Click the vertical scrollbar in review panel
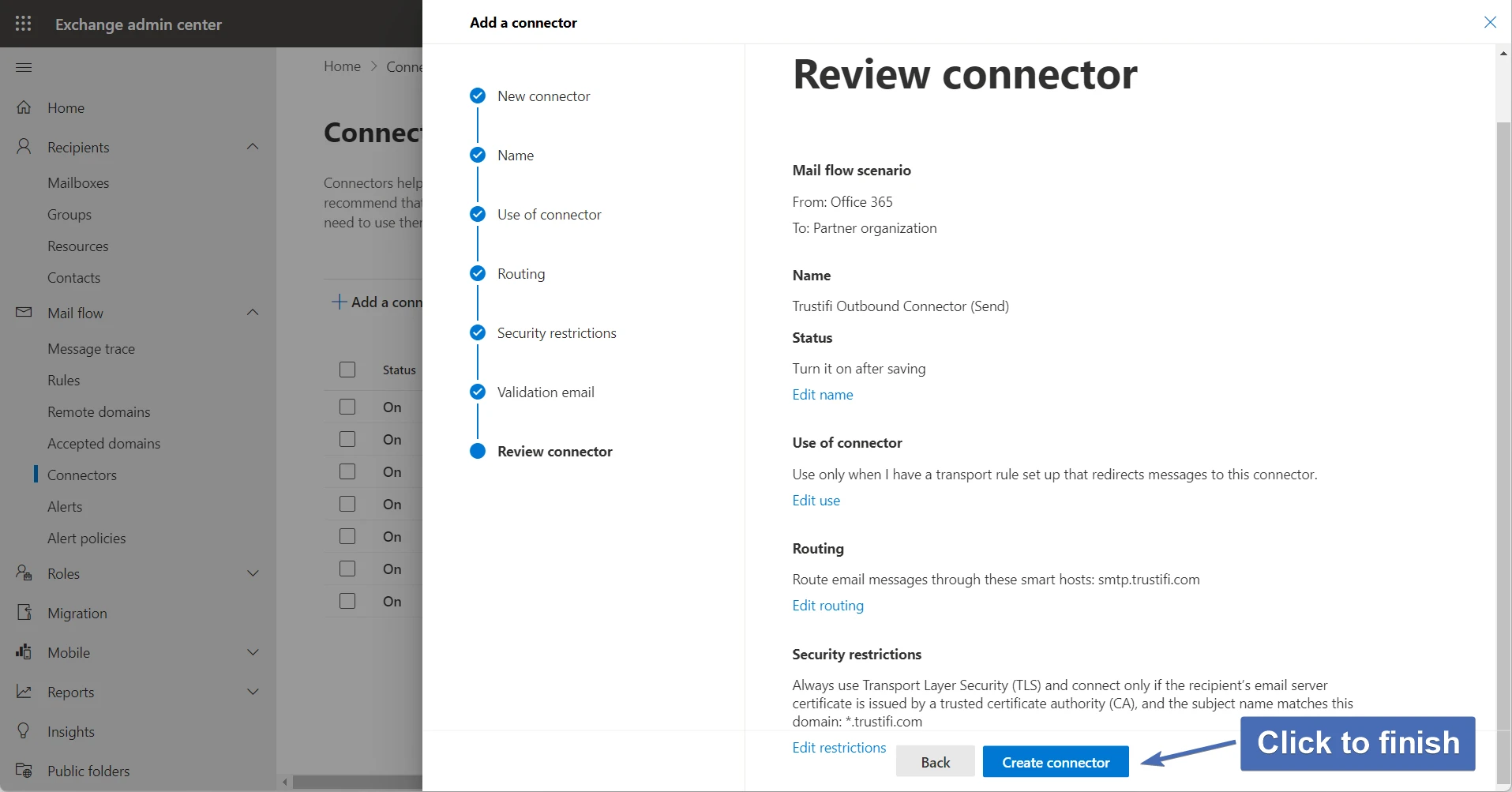 click(x=1503, y=395)
